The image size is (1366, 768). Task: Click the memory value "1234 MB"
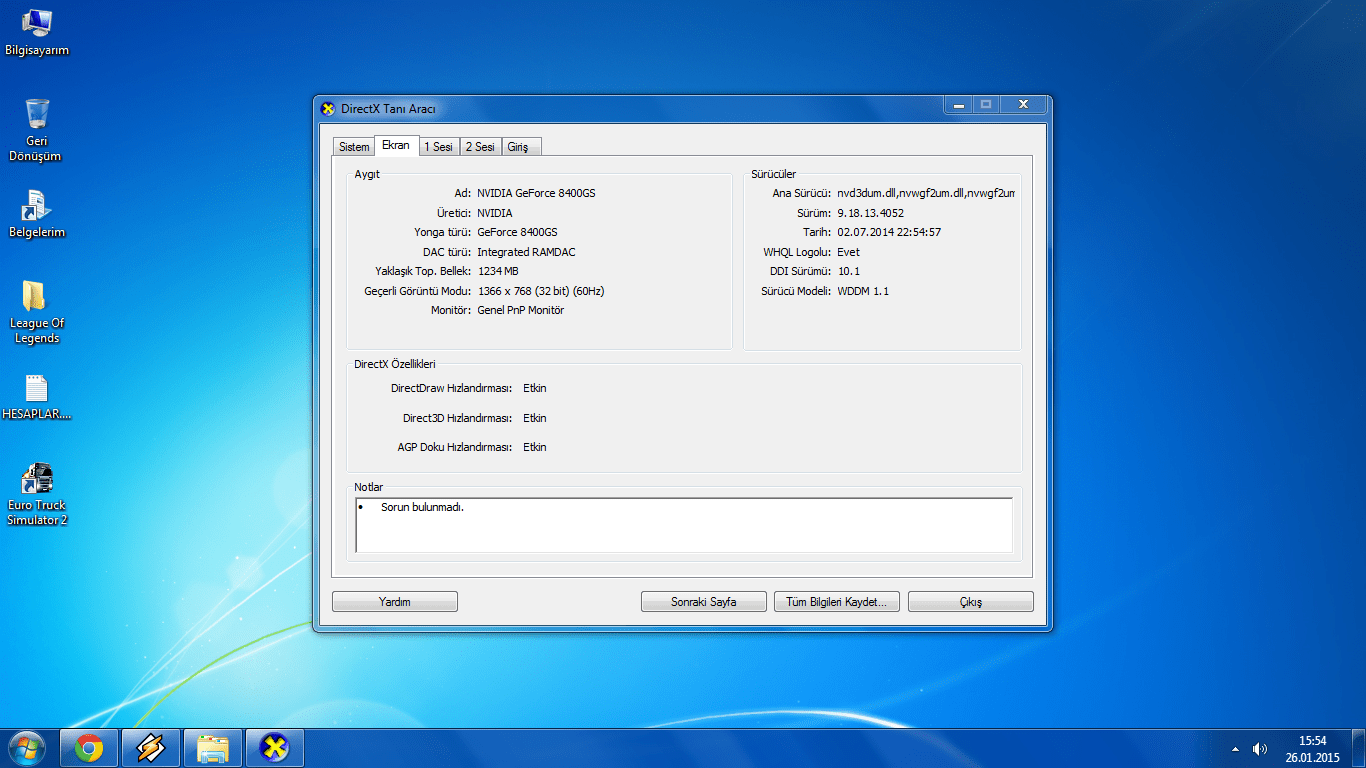(498, 271)
